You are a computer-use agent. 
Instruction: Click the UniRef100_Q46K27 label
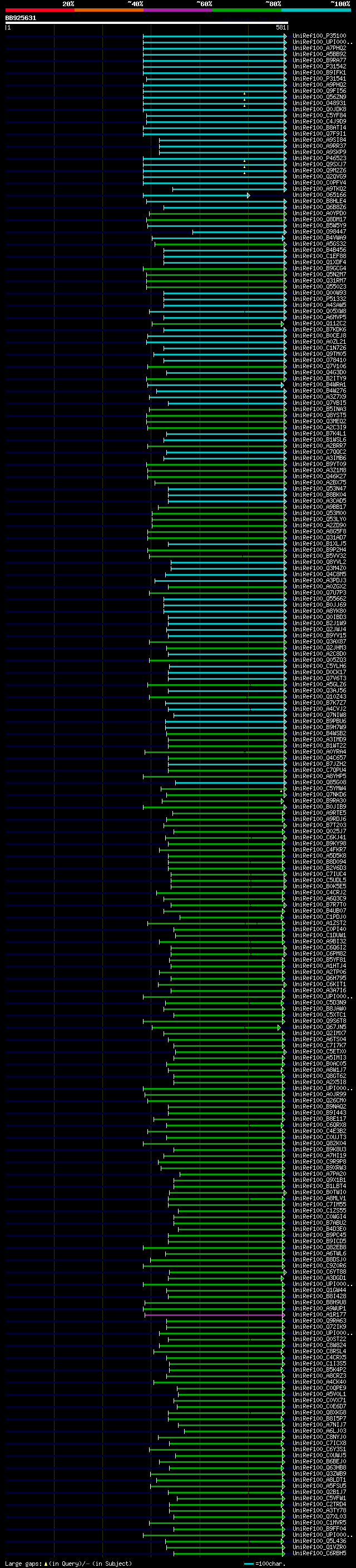tap(319, 477)
